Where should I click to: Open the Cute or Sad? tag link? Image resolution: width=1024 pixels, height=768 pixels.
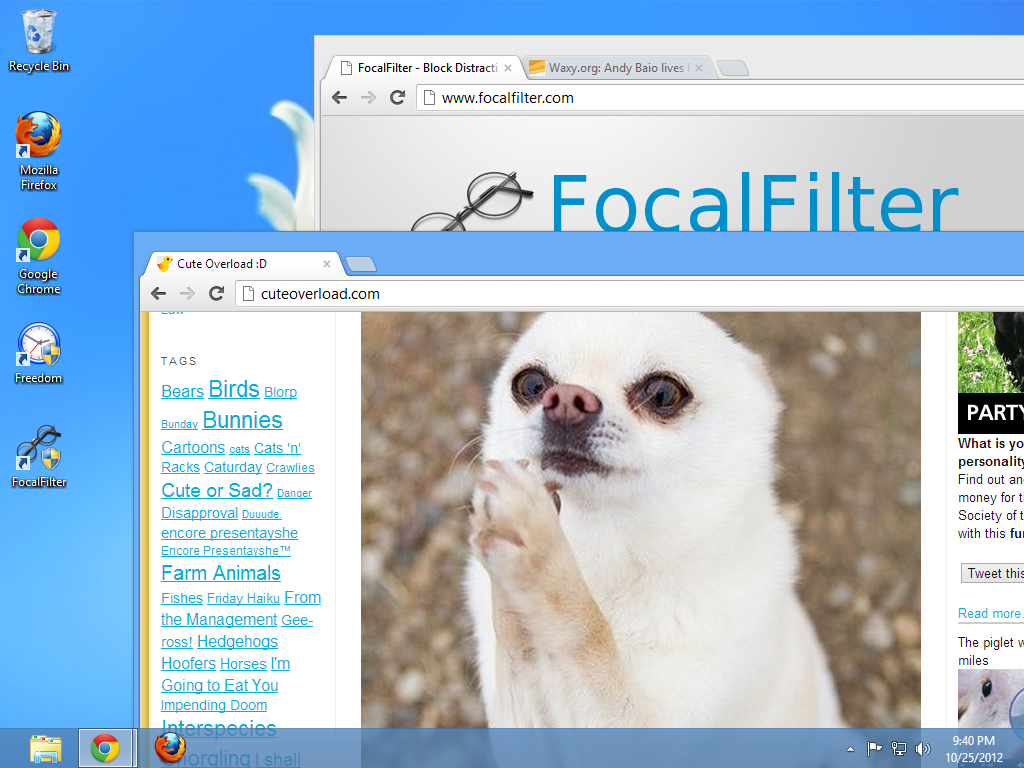coord(217,490)
